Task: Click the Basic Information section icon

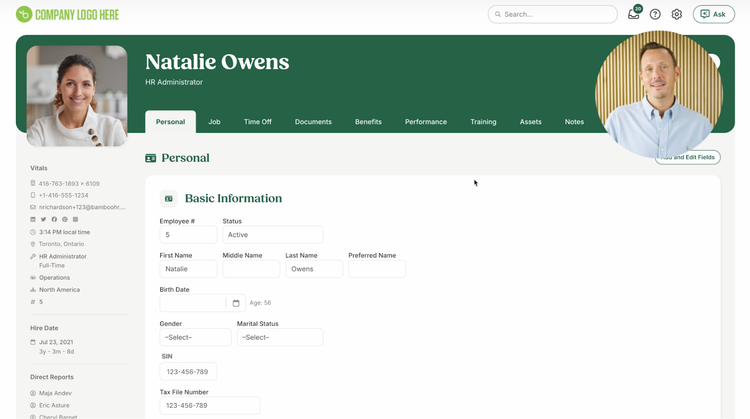Action: click(x=168, y=198)
